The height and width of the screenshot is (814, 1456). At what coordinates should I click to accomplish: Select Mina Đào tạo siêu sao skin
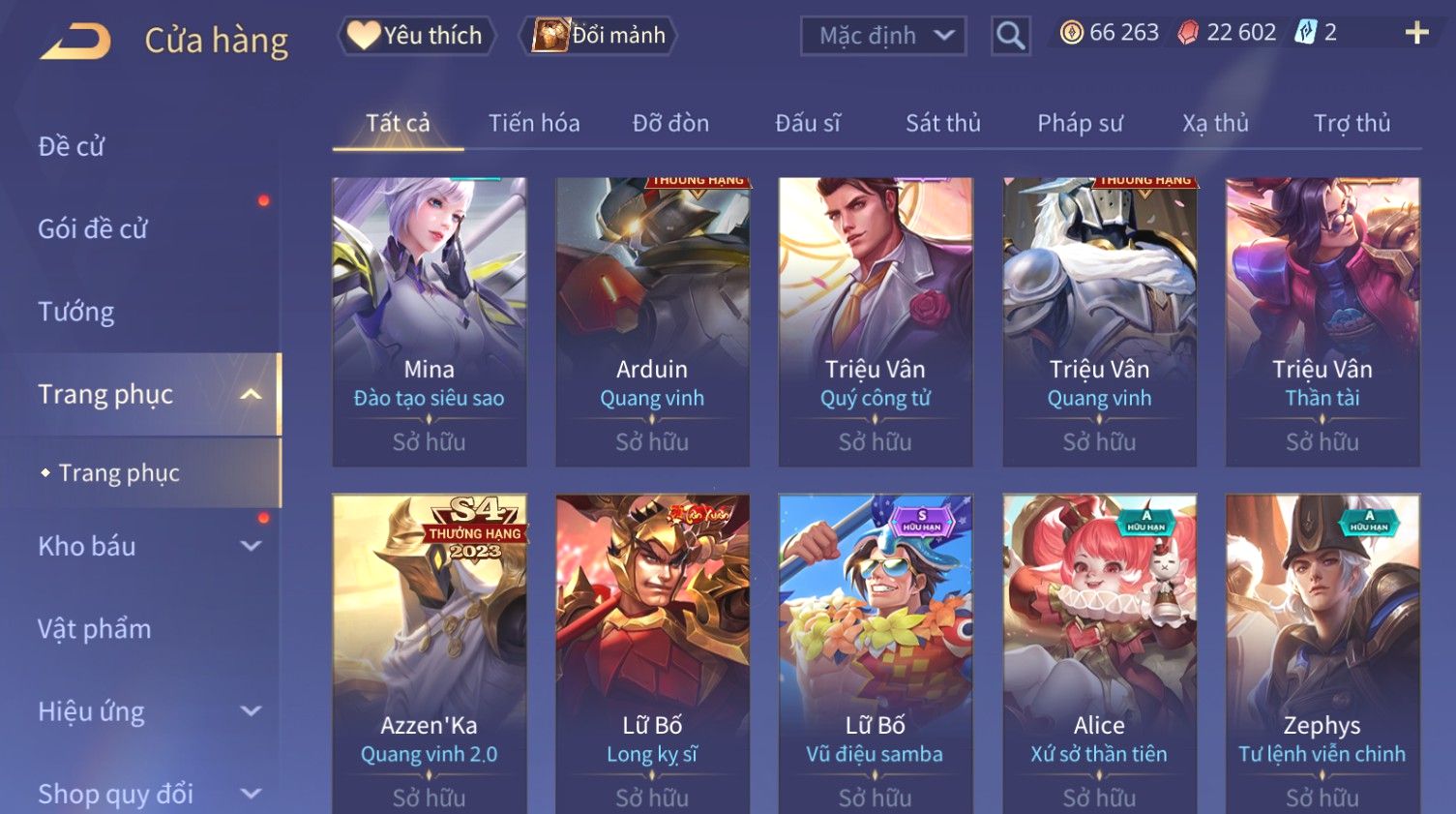[430, 321]
